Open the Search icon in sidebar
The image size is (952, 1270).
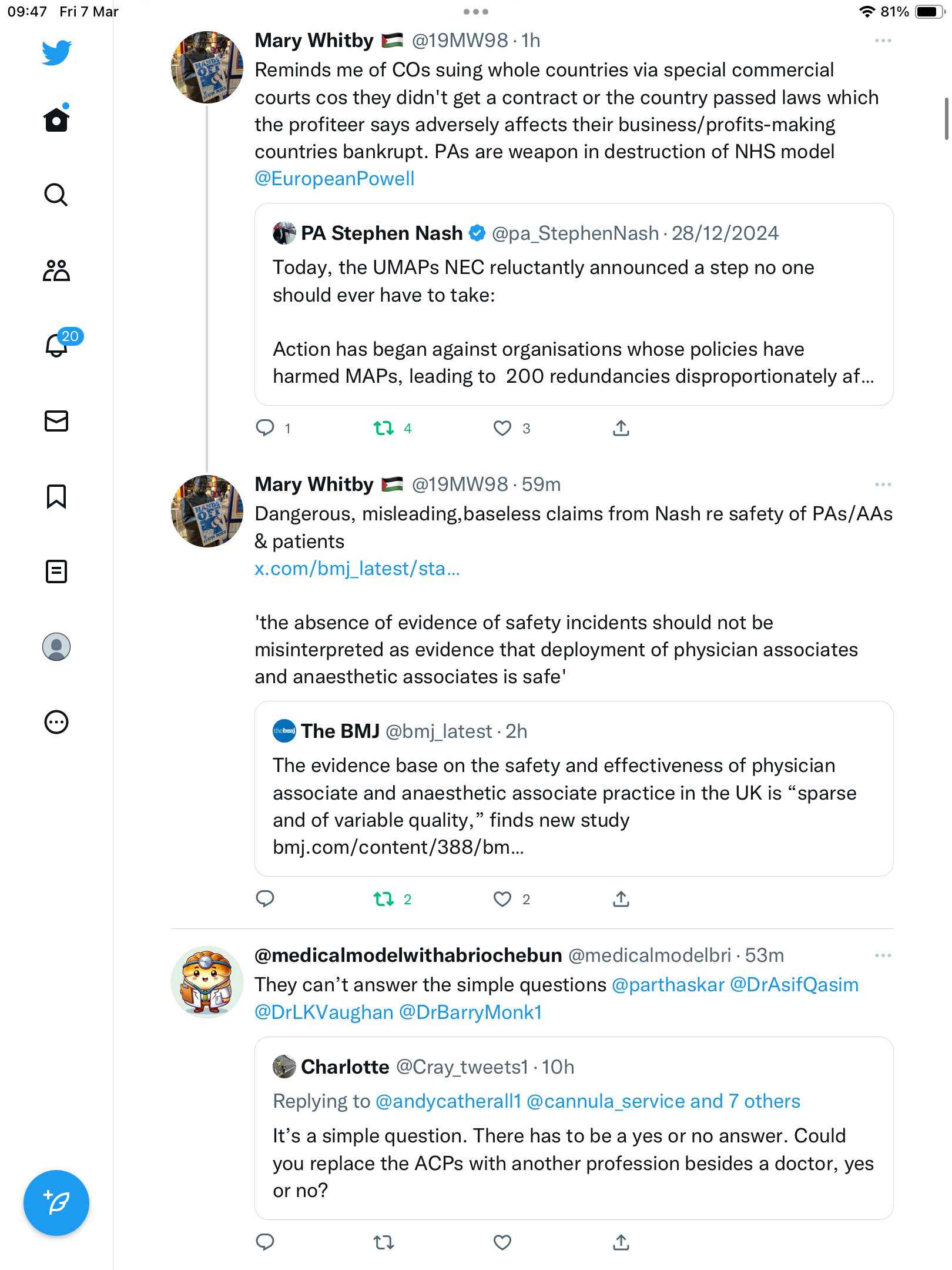click(56, 195)
